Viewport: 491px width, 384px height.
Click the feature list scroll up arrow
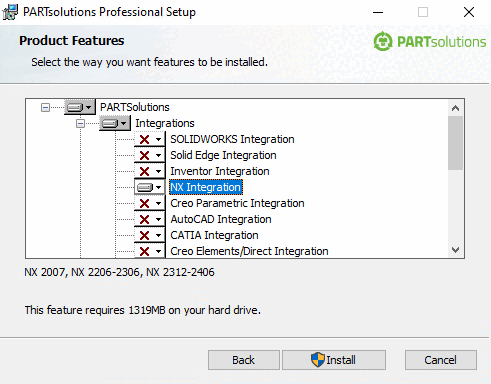tap(455, 108)
